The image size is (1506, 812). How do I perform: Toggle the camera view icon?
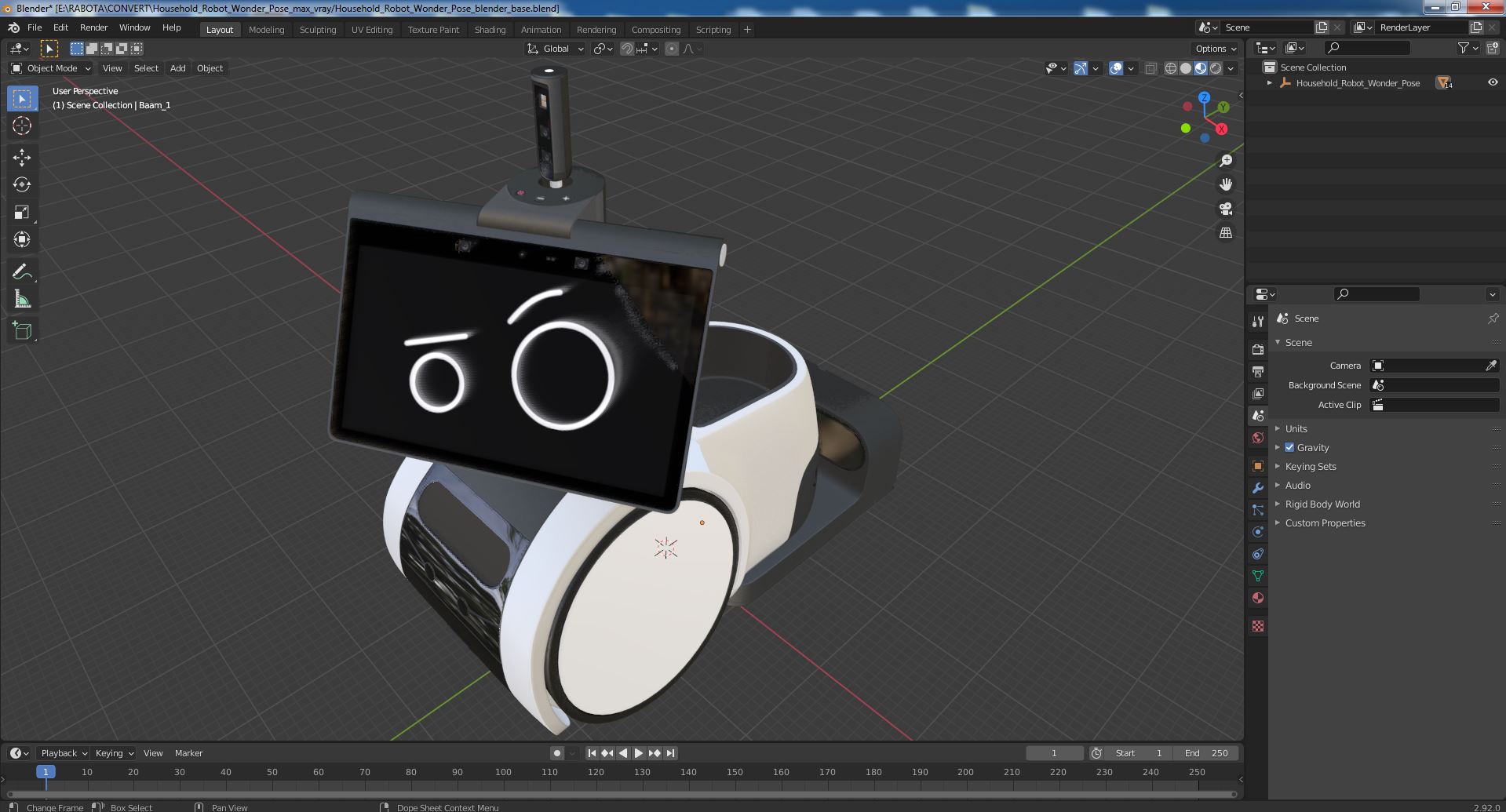(x=1226, y=209)
